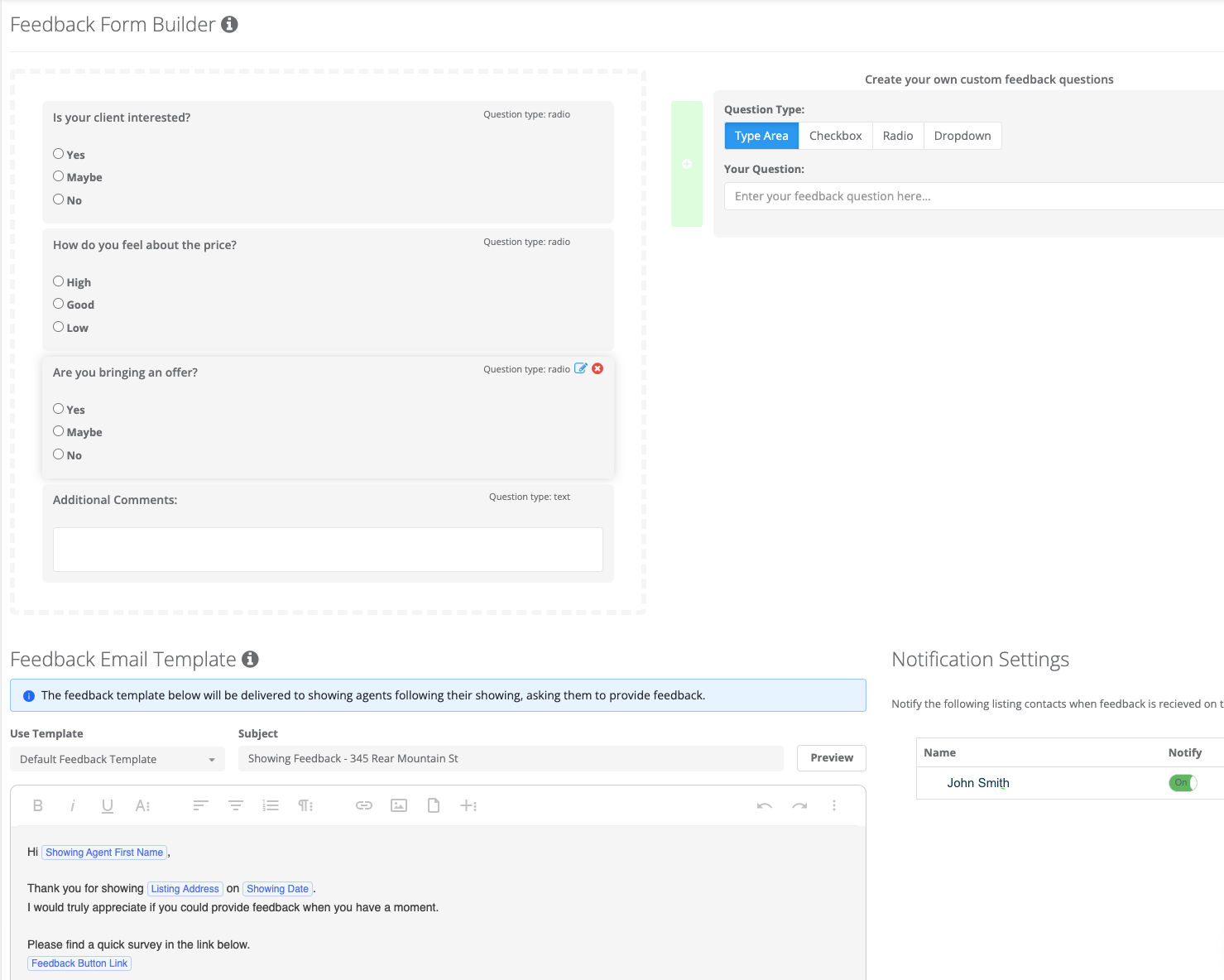The image size is (1224, 980).
Task: Switch question type to Checkbox
Action: [x=835, y=136]
